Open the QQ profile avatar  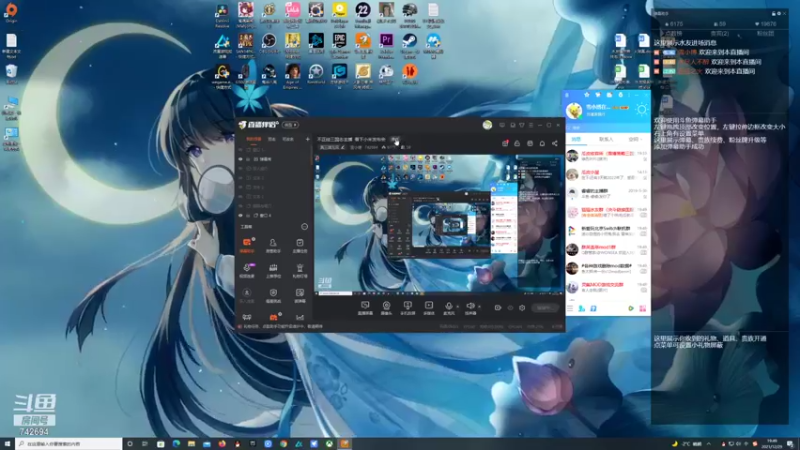pos(574,110)
